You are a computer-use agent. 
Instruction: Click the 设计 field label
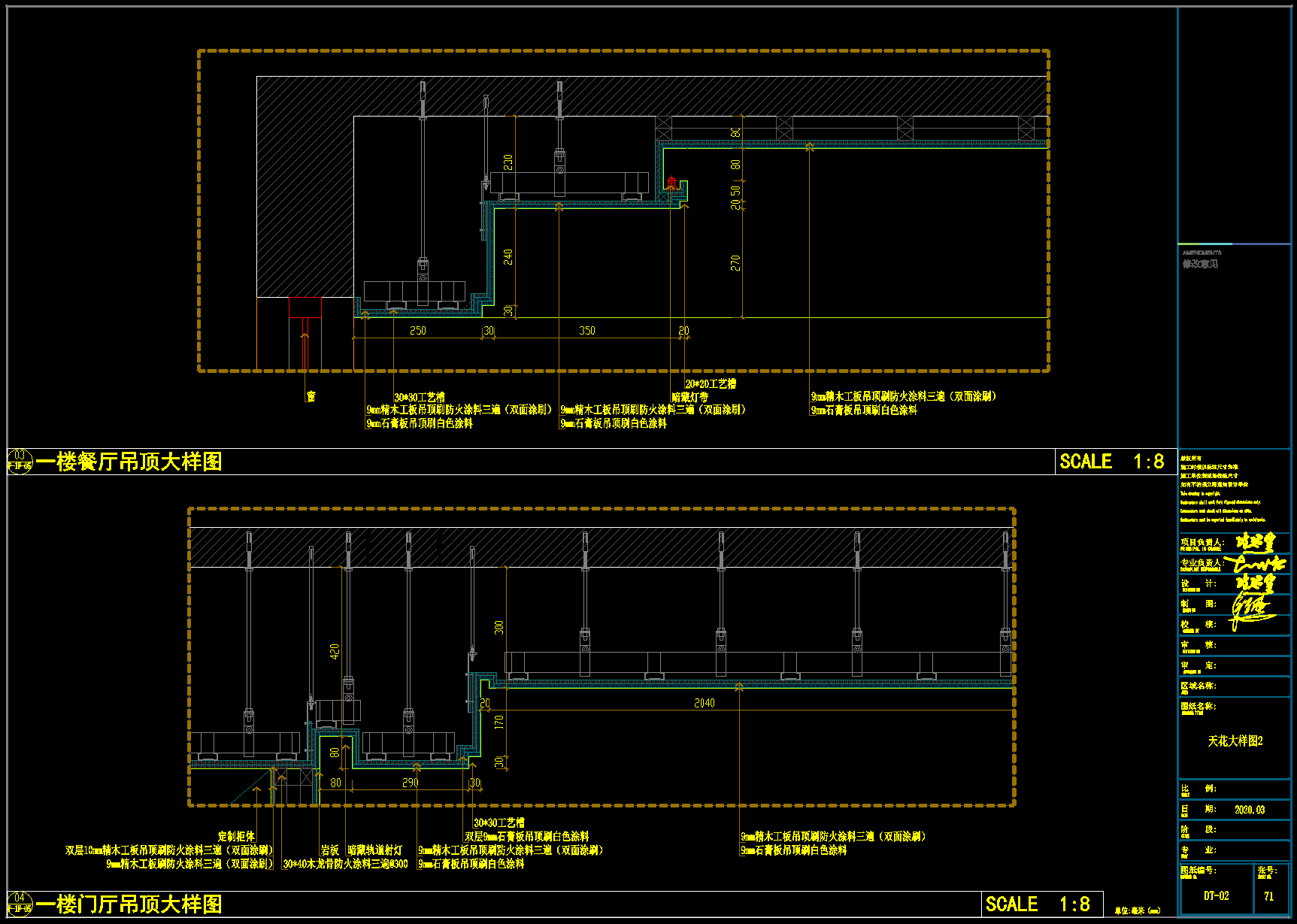[x=1199, y=583]
